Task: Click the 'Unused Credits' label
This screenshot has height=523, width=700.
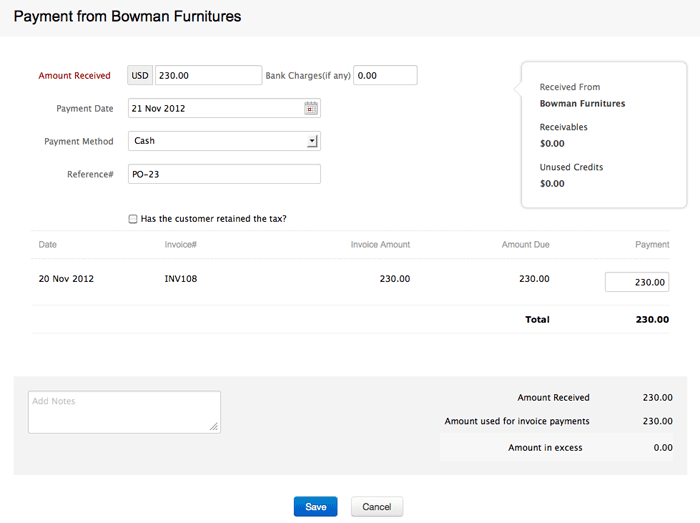Action: [571, 167]
